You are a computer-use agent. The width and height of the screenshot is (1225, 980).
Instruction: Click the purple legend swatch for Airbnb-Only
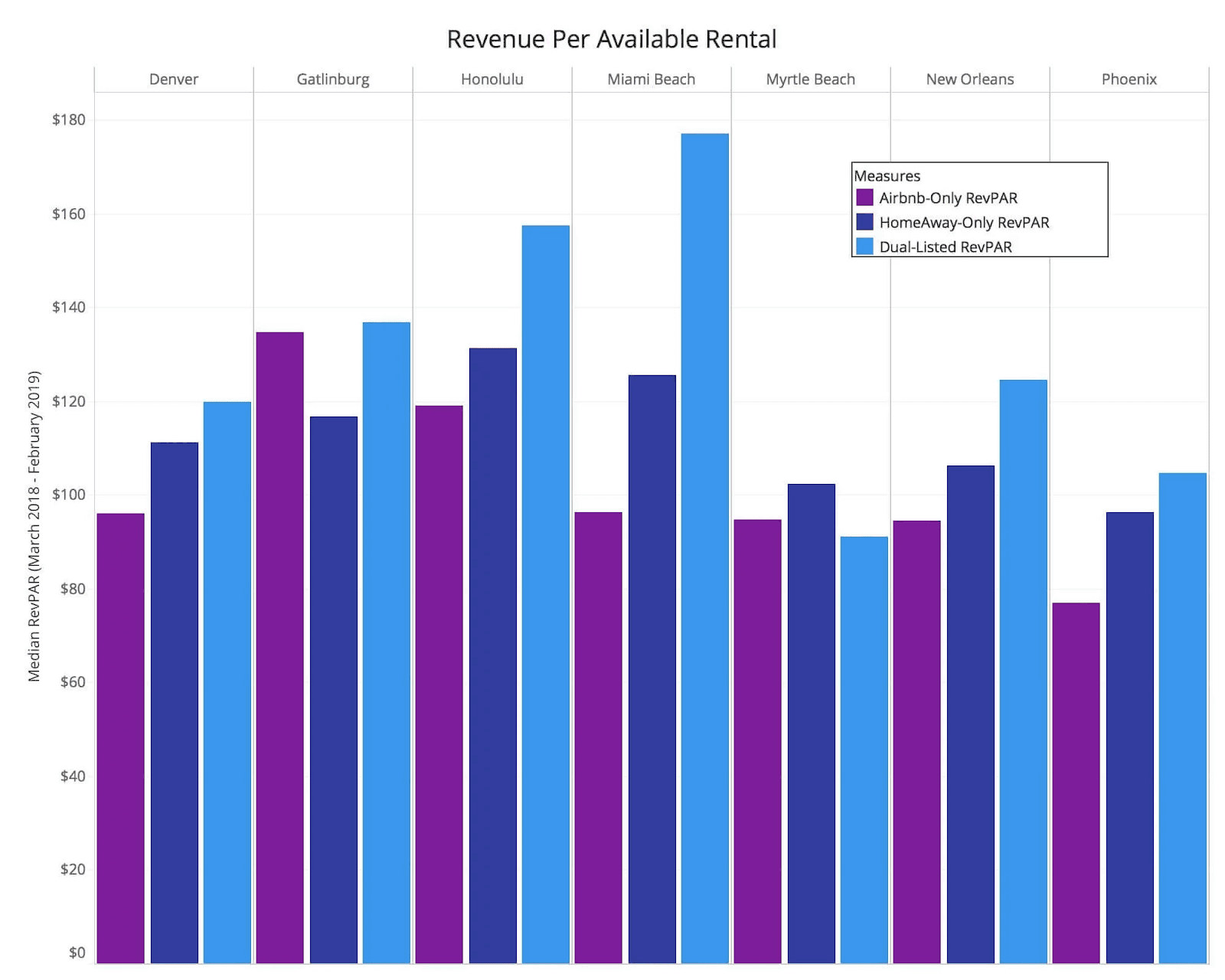coord(864,198)
